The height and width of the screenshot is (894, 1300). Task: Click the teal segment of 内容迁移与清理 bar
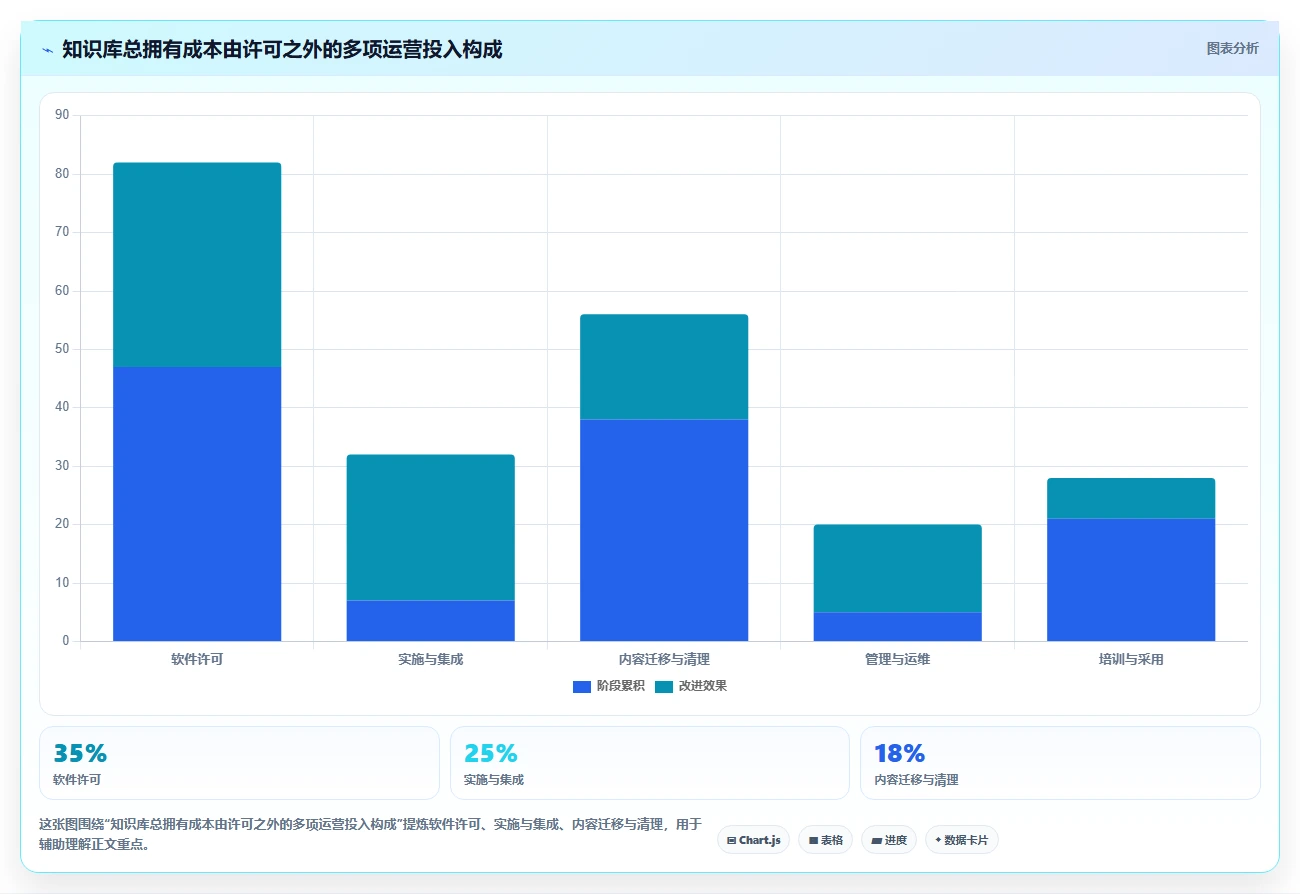[664, 367]
